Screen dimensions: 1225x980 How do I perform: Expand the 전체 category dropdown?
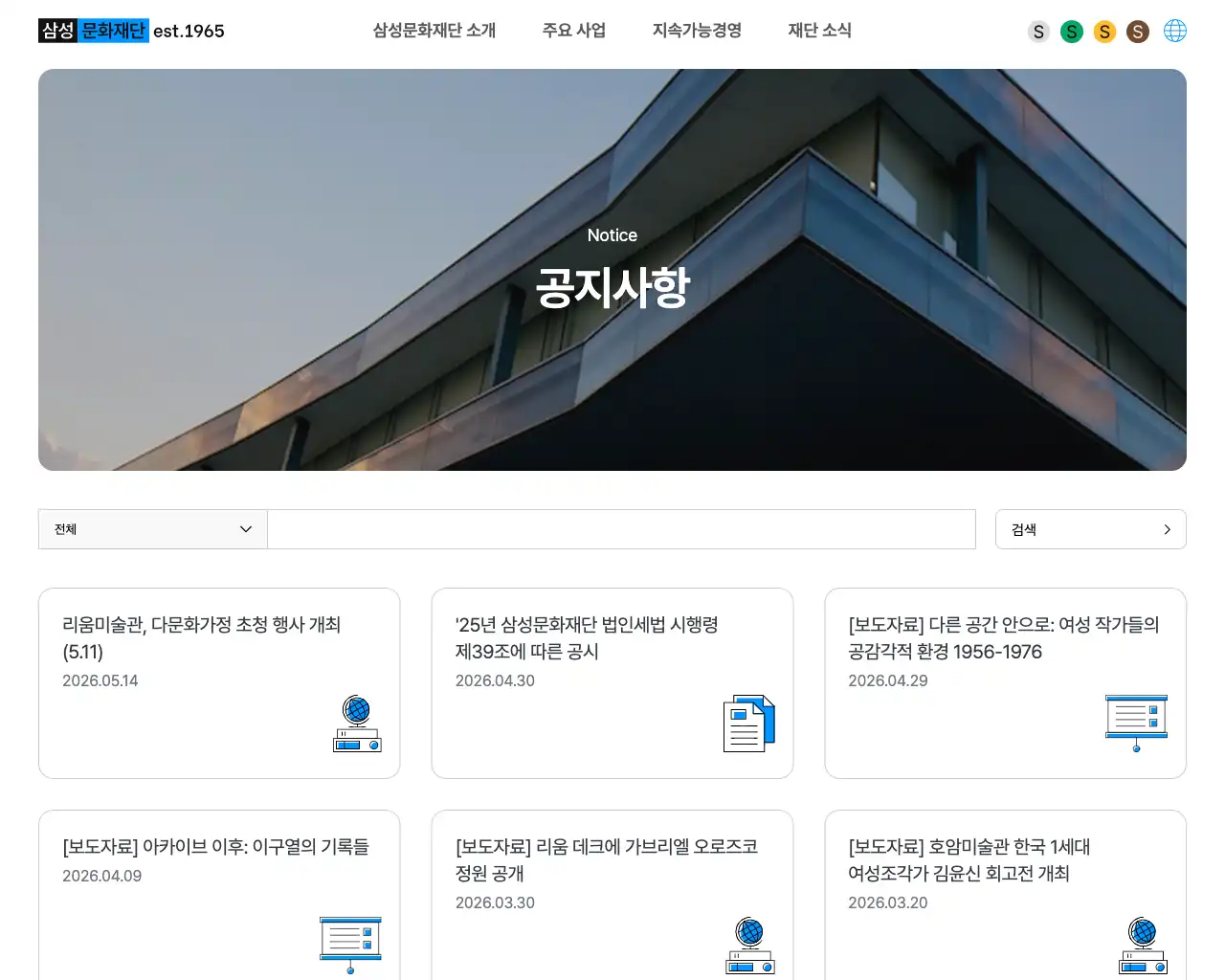click(x=153, y=529)
